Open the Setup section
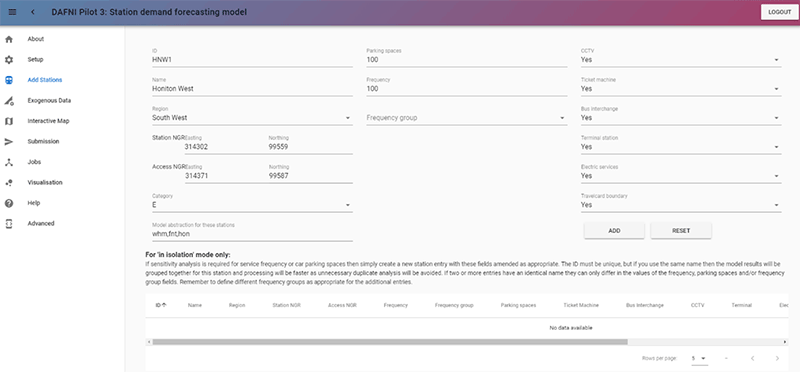Screen dimensions: 800x372 click(35, 60)
